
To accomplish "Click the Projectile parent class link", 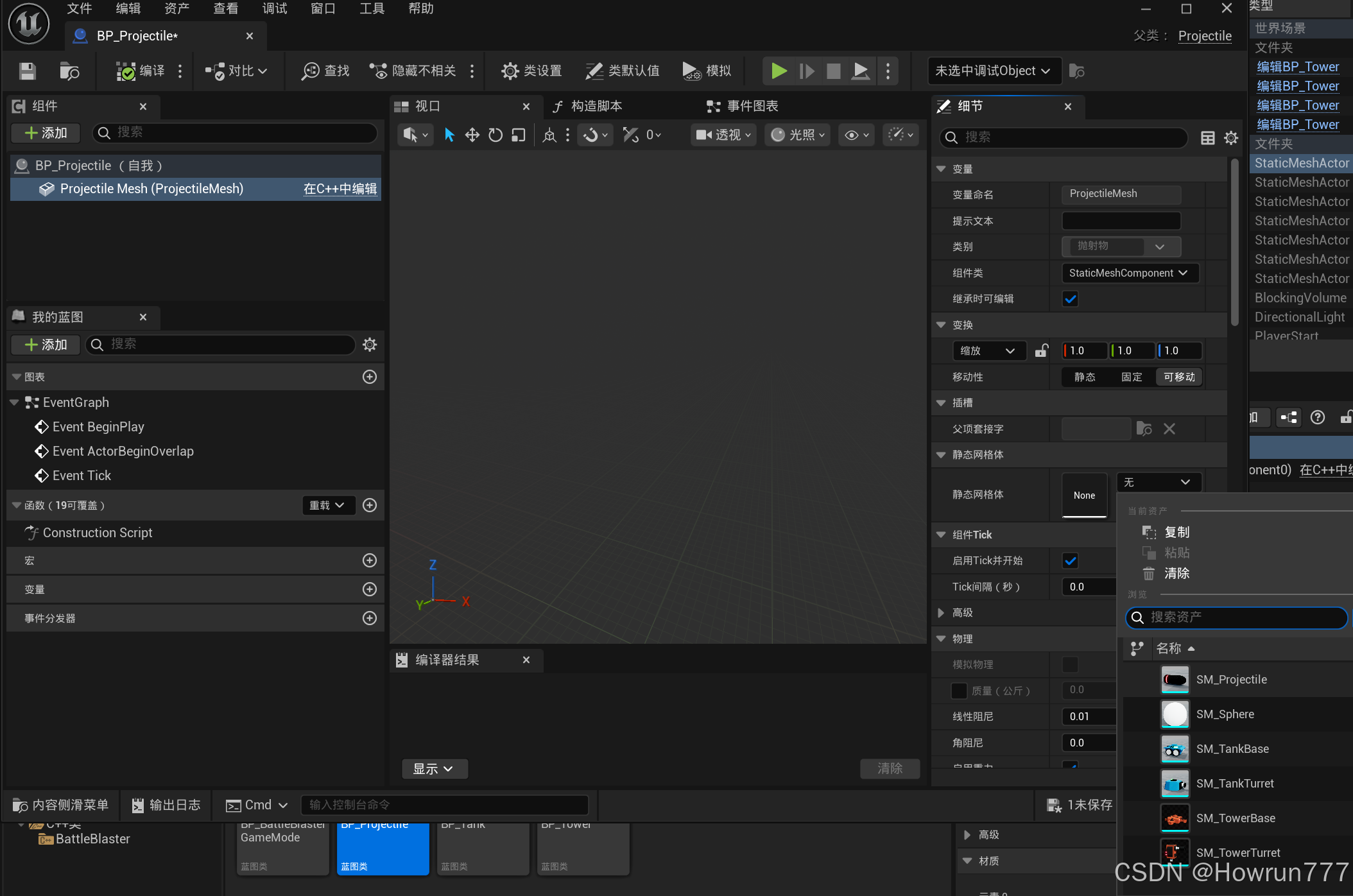I will click(x=1205, y=36).
